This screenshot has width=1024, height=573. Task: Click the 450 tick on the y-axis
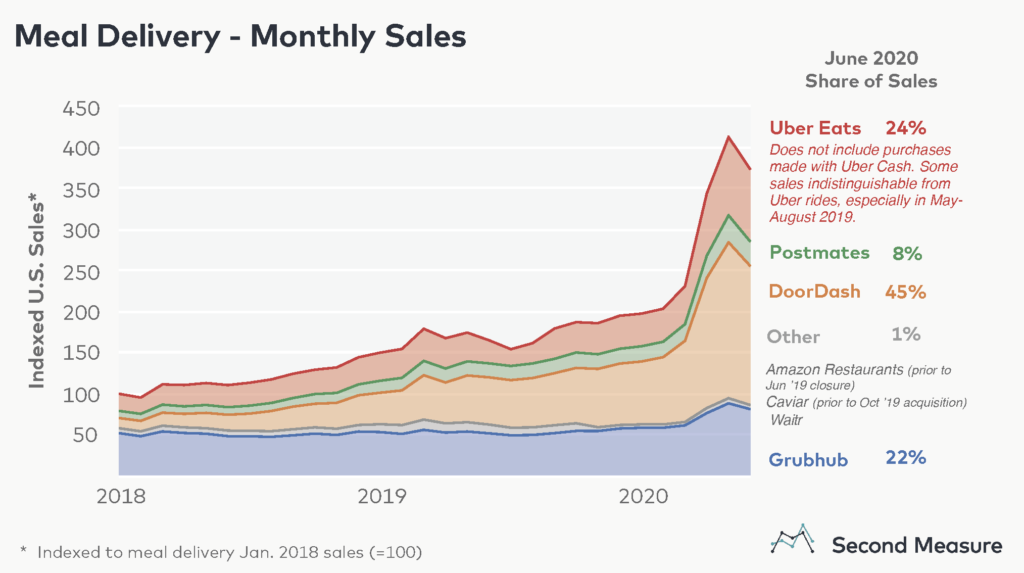tap(83, 108)
